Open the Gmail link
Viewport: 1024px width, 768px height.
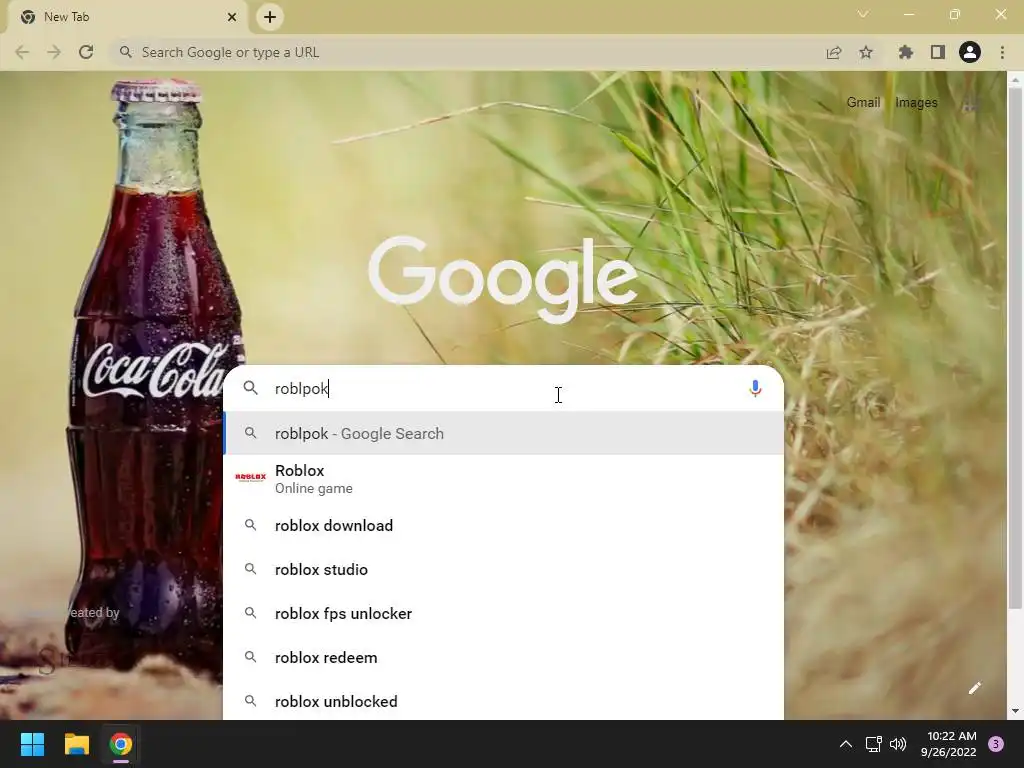point(863,103)
